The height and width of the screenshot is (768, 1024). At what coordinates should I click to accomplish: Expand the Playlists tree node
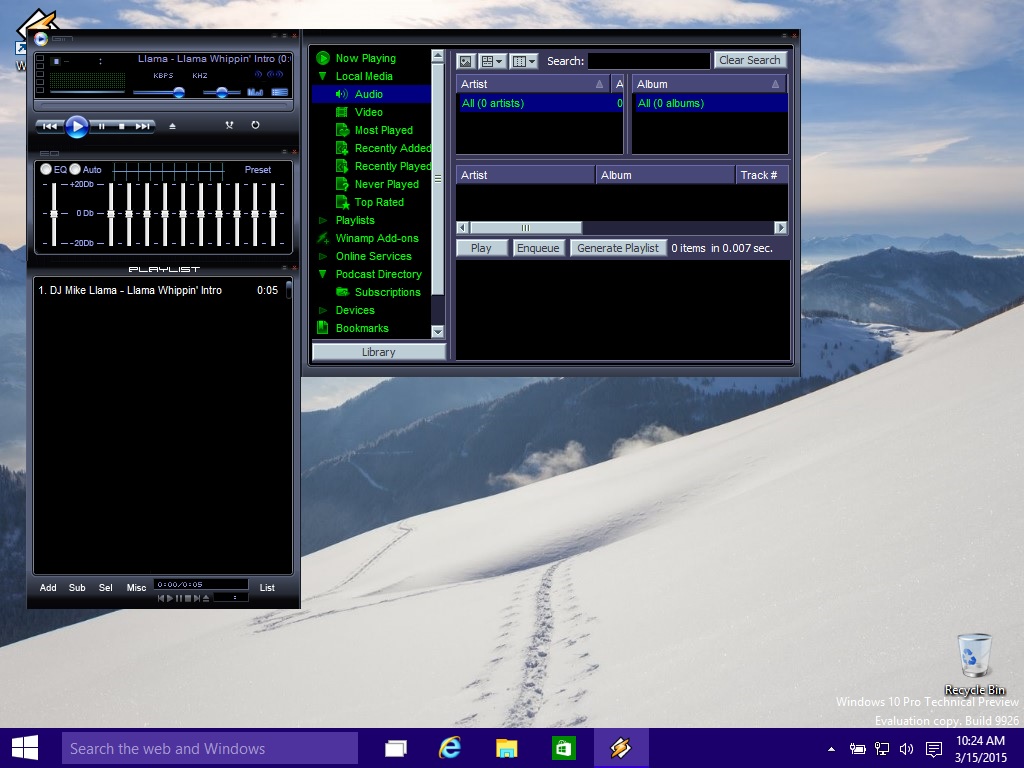pyautogui.click(x=323, y=220)
